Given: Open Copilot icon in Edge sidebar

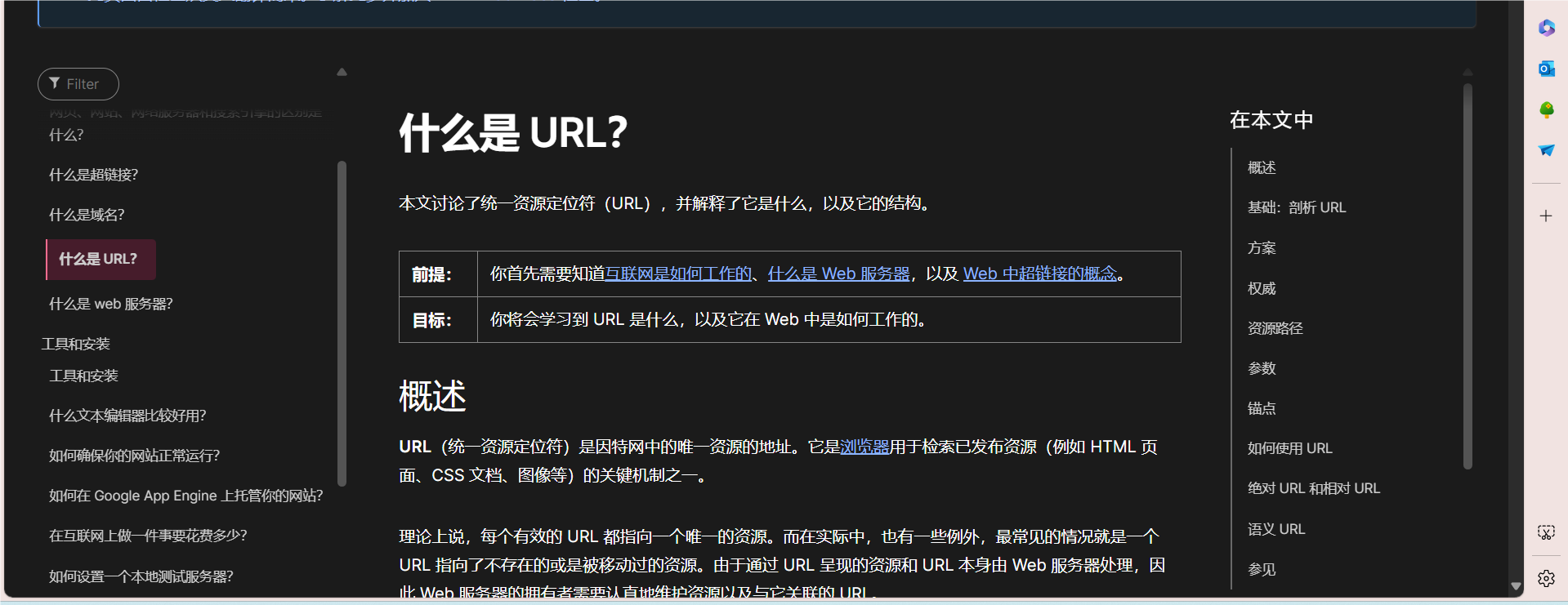Looking at the screenshot, I should pos(1546,28).
